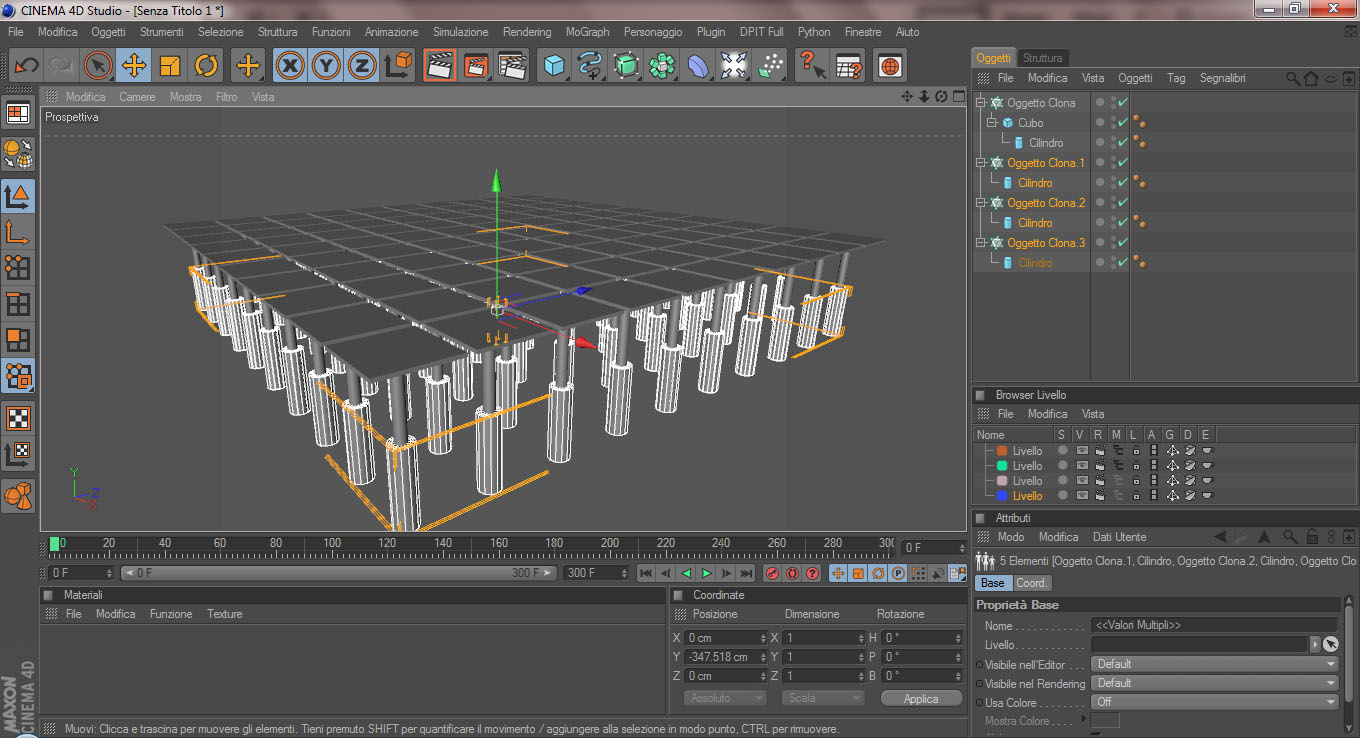Open the Cube primitive object icon
This screenshot has height=738, width=1360.
click(x=553, y=66)
